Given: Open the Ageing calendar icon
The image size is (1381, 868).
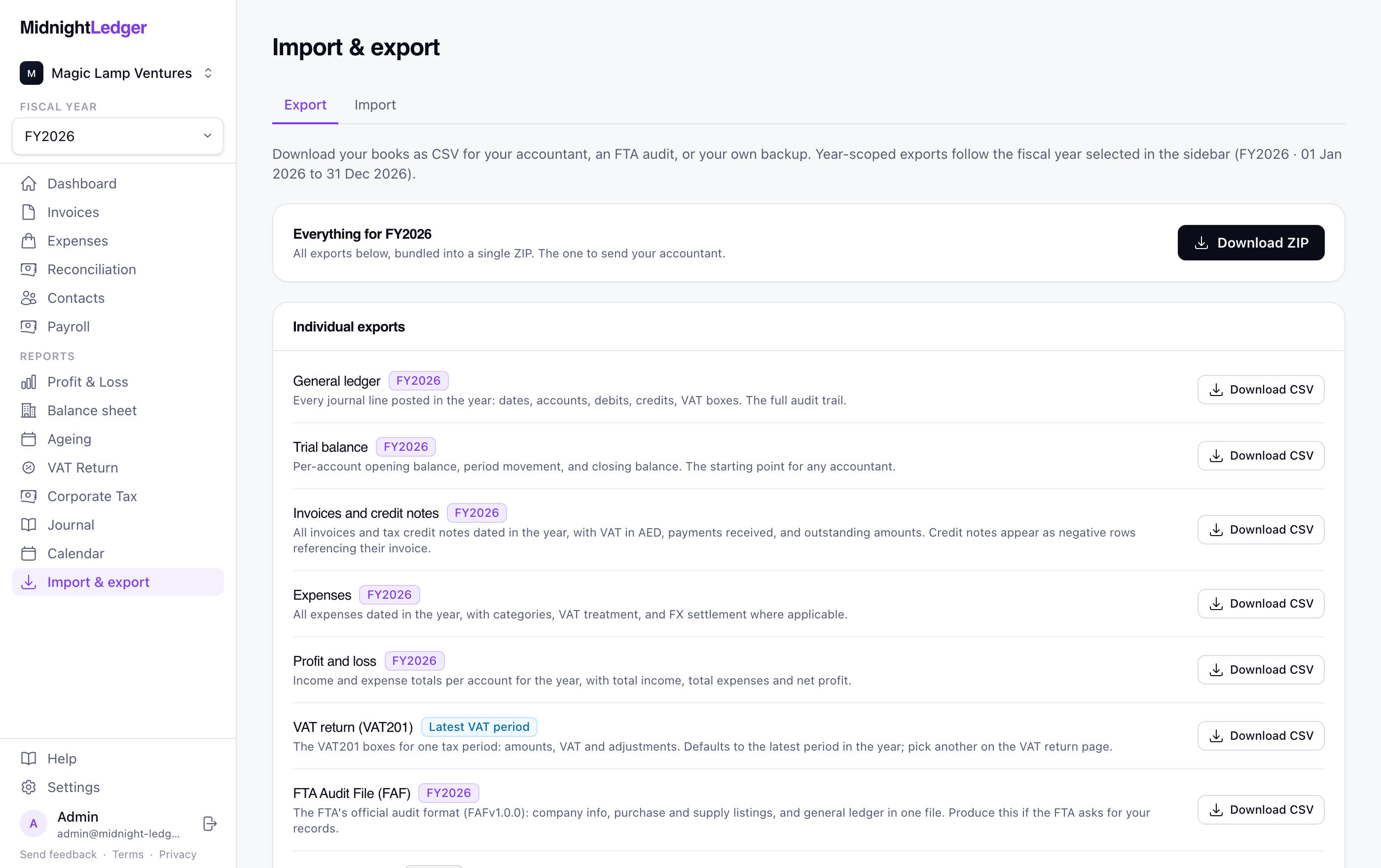Looking at the screenshot, I should [x=29, y=439].
